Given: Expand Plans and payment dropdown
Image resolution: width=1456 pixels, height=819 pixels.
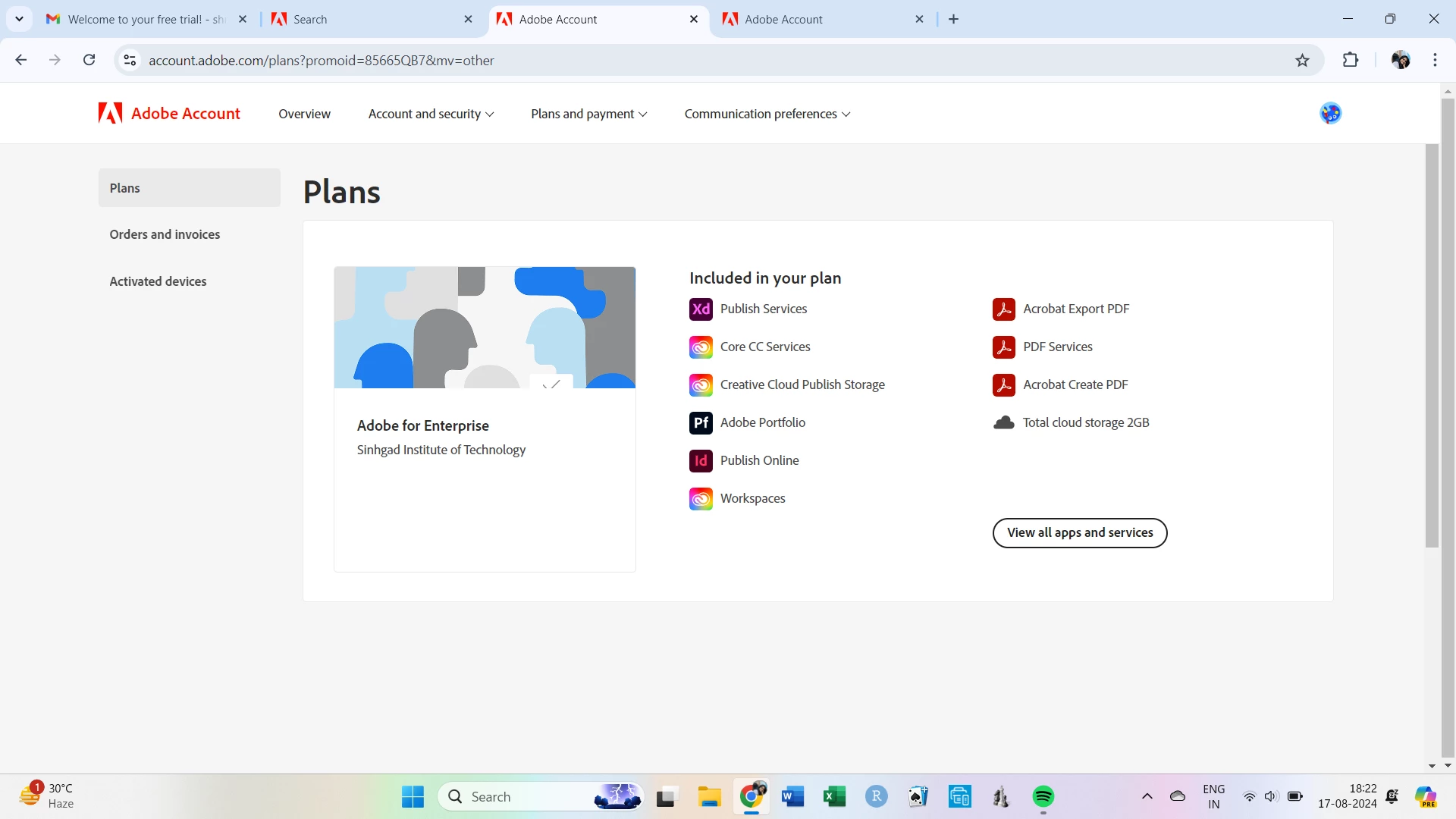Looking at the screenshot, I should pyautogui.click(x=588, y=114).
